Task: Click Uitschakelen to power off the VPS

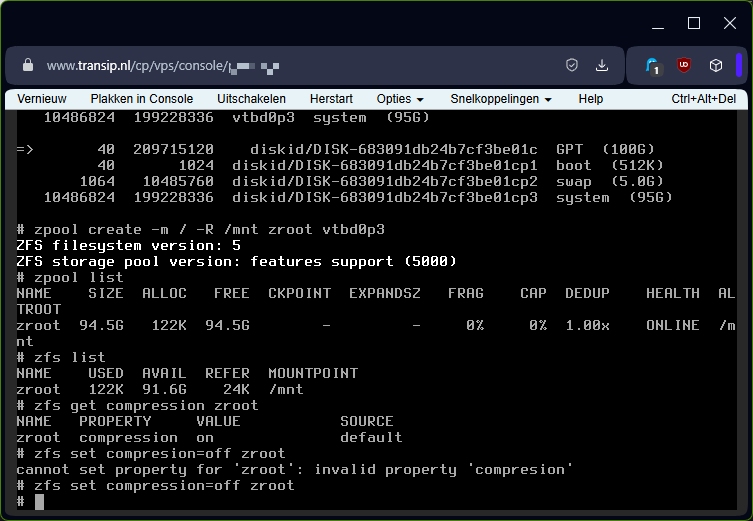Action: pos(251,99)
